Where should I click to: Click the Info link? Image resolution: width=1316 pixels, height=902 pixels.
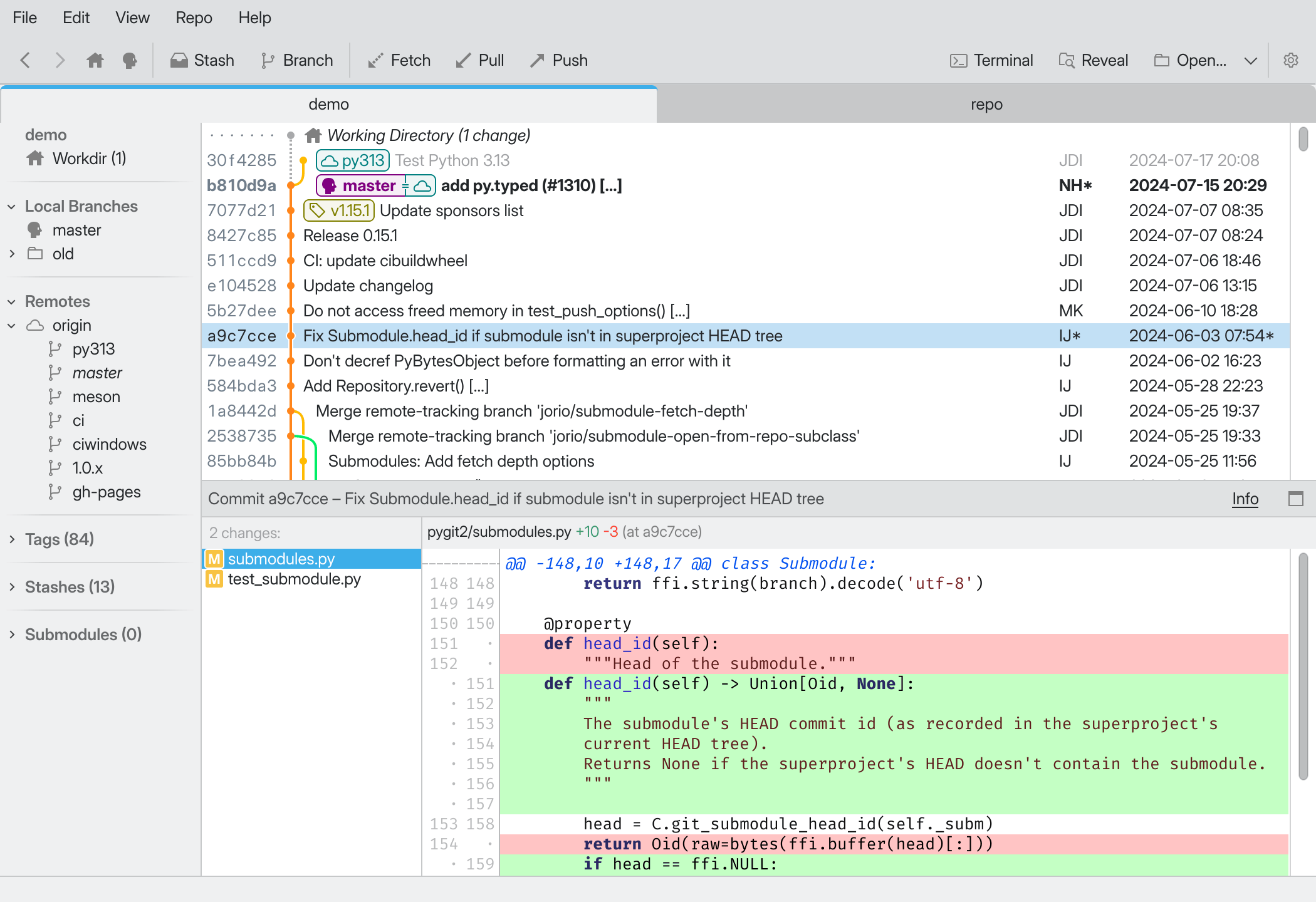(x=1245, y=499)
